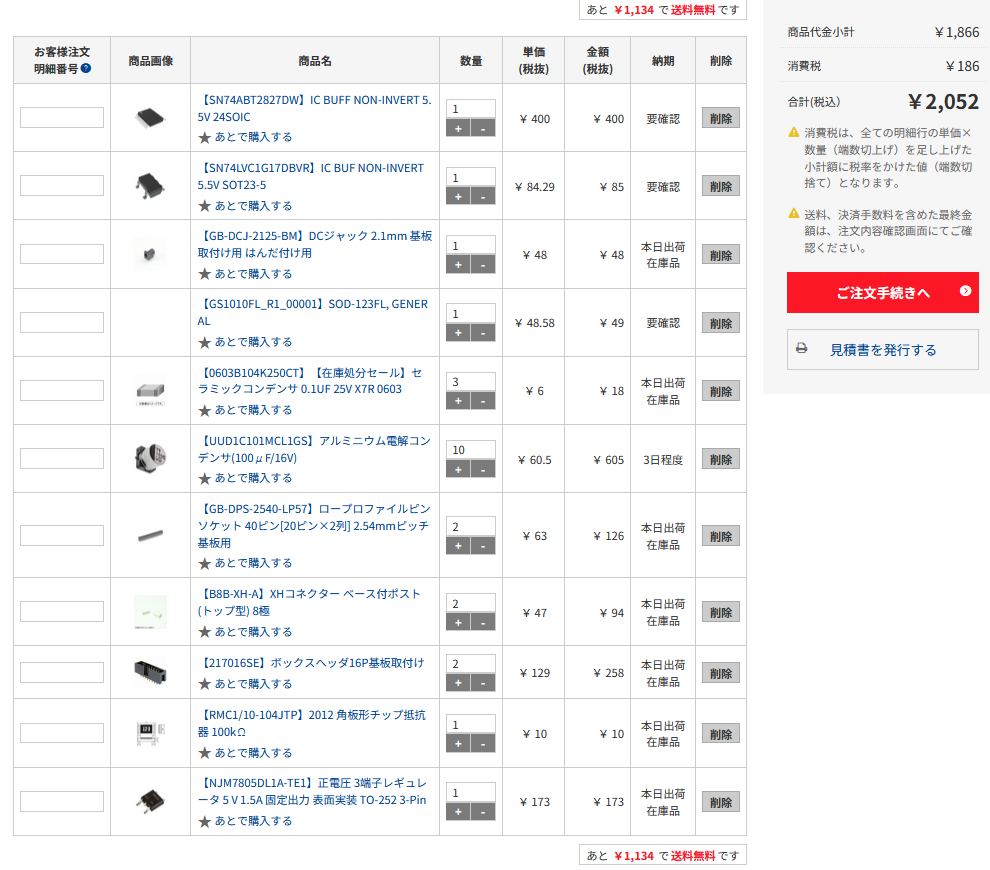The width and height of the screenshot is (990, 870).
Task: Click the 商品代金小計 value ¥1,866
Action: tap(957, 32)
